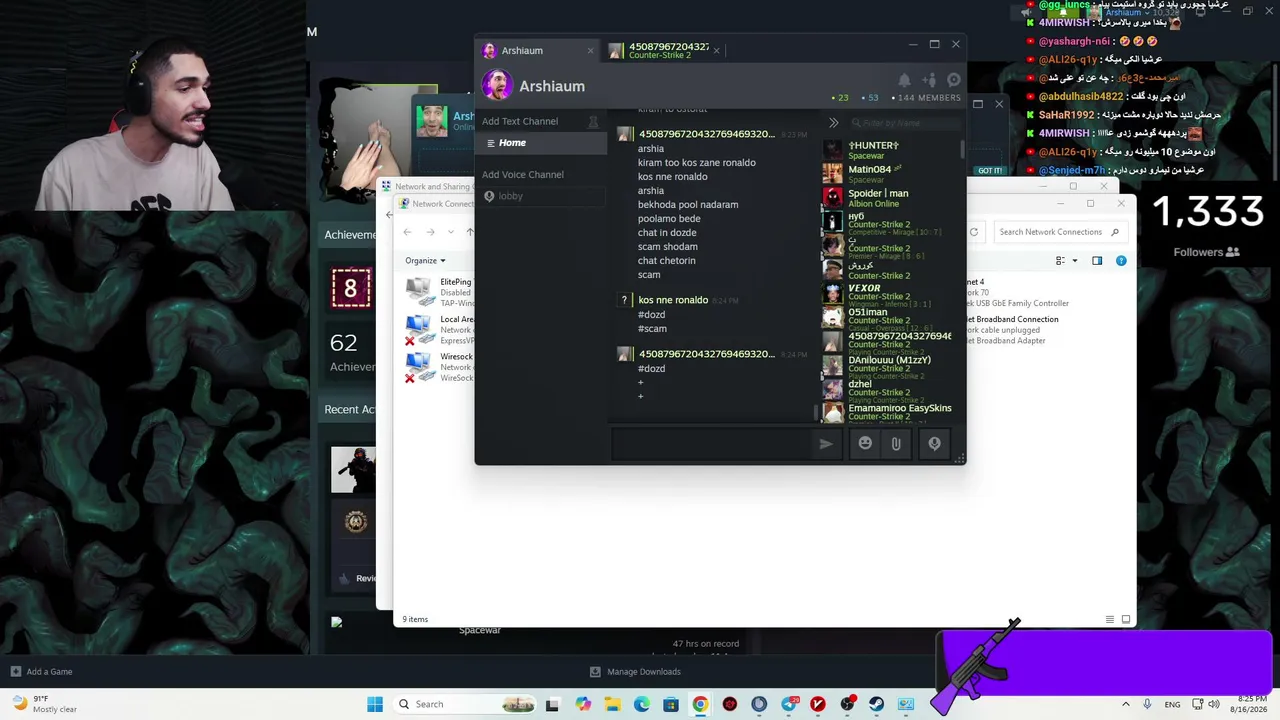Open Microsoft Store from taskbar
1280x720 pixels.
point(671,704)
